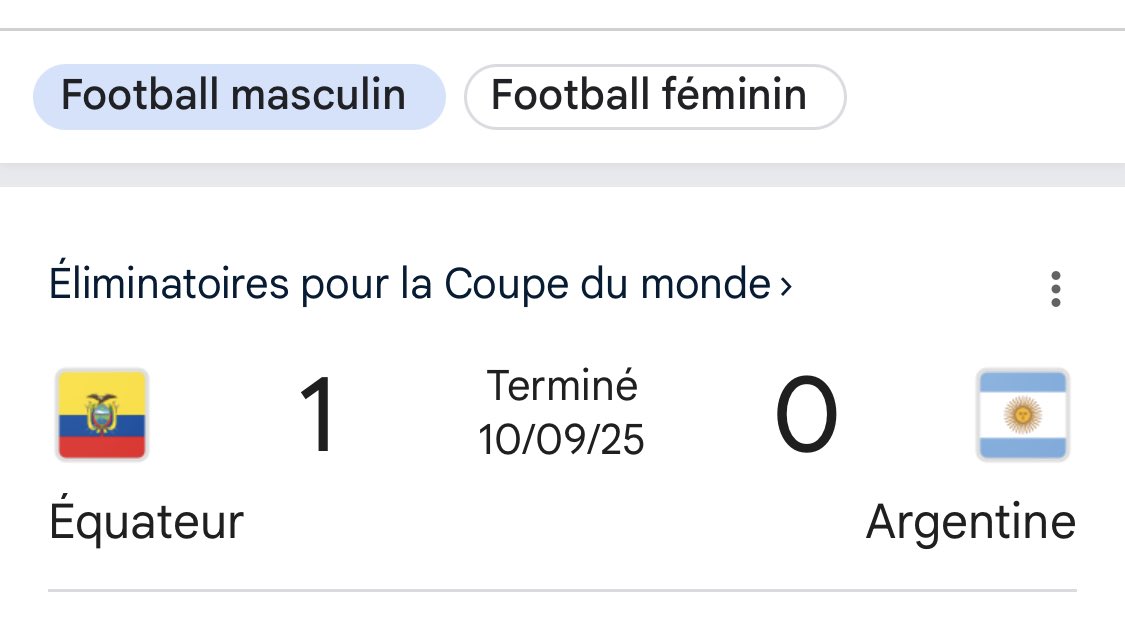Viewport: 1125px width, 620px height.
Task: Open the Argentine team name
Action: point(970,522)
